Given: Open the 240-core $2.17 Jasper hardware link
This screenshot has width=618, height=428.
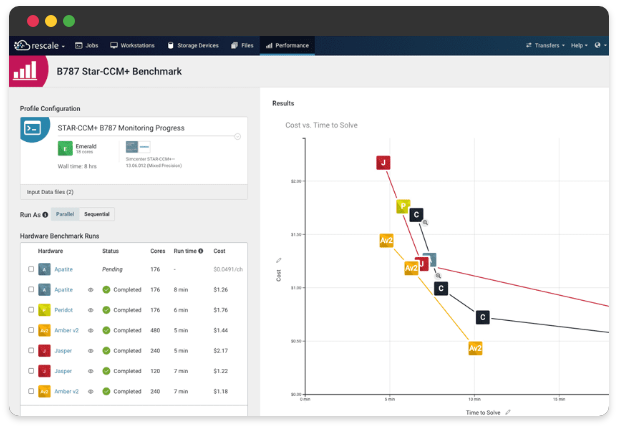Looking at the screenshot, I should pyautogui.click(x=64, y=351).
